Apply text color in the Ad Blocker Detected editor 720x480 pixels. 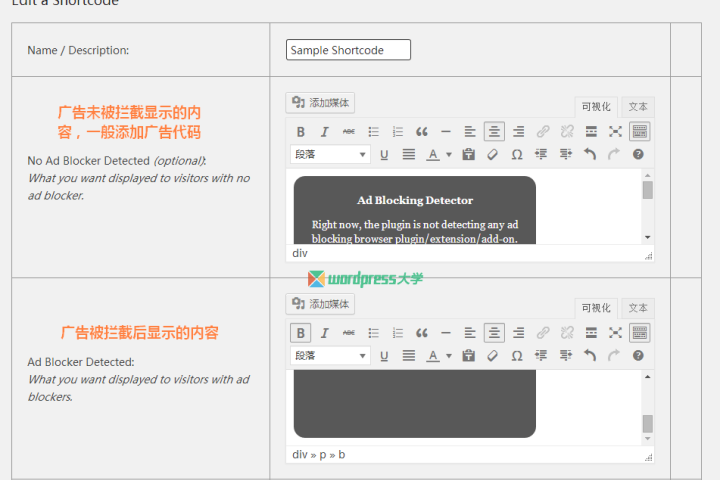click(433, 356)
